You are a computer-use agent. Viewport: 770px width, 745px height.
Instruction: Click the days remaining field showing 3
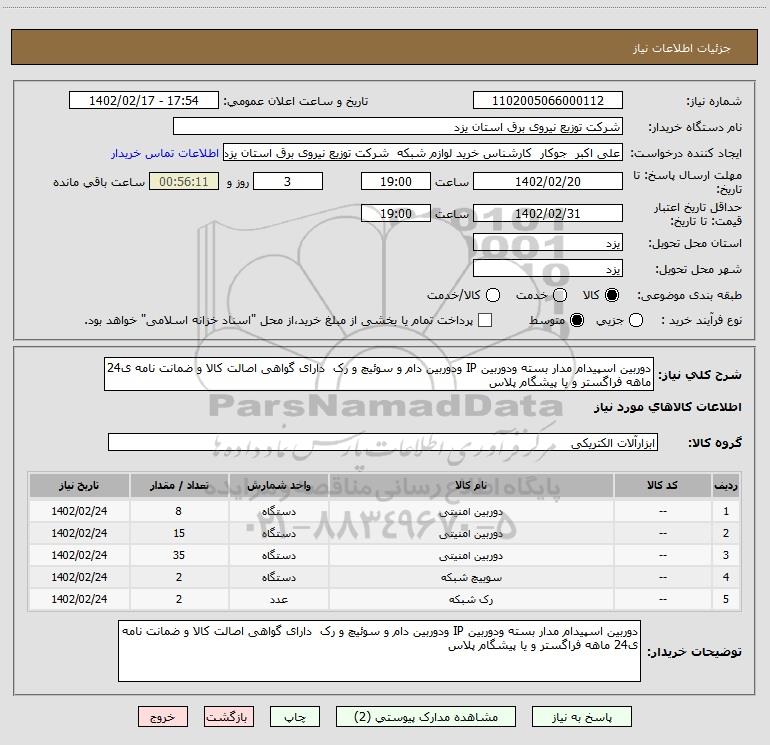click(x=288, y=182)
